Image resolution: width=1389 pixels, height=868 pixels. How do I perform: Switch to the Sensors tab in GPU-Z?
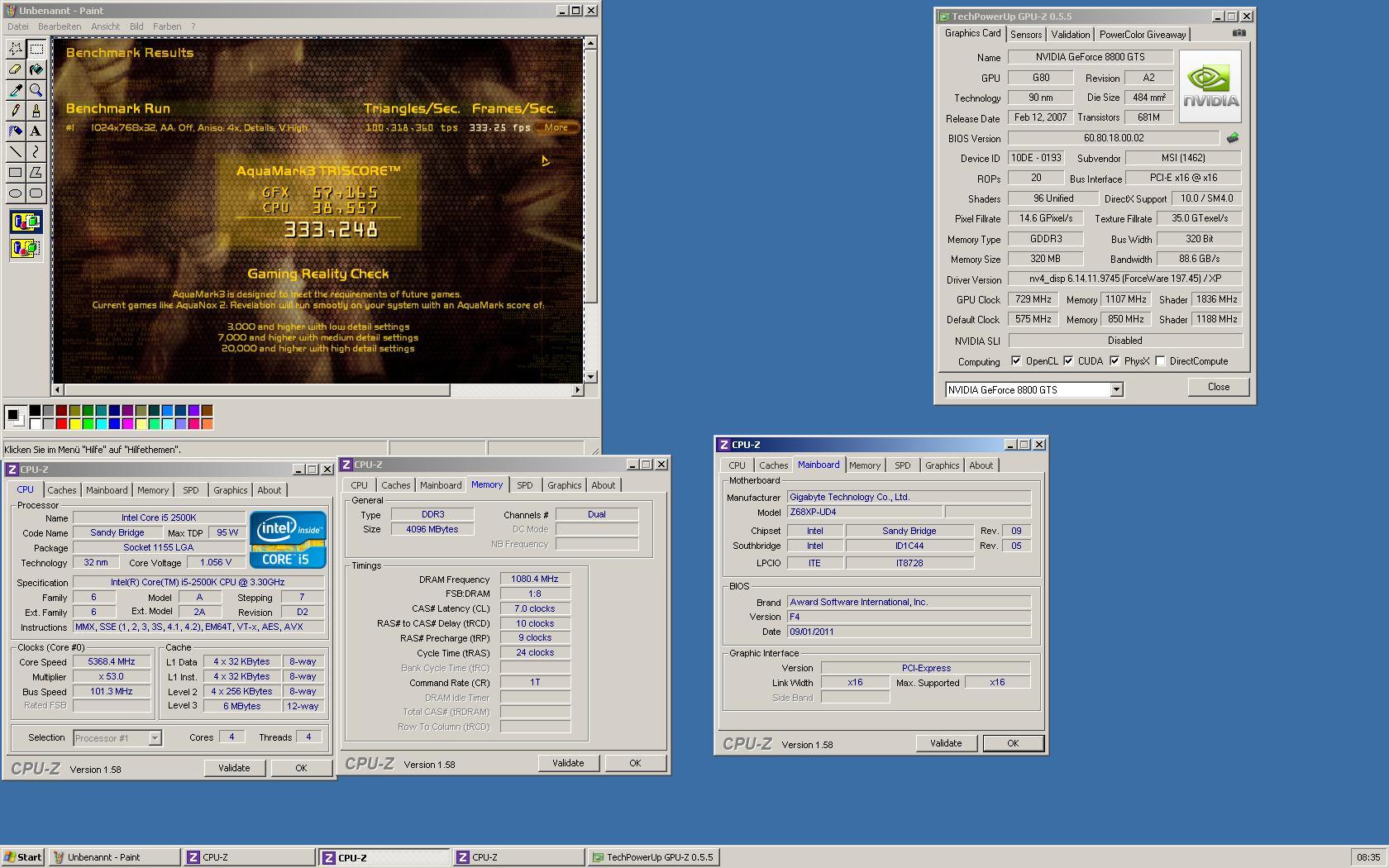pos(1026,35)
